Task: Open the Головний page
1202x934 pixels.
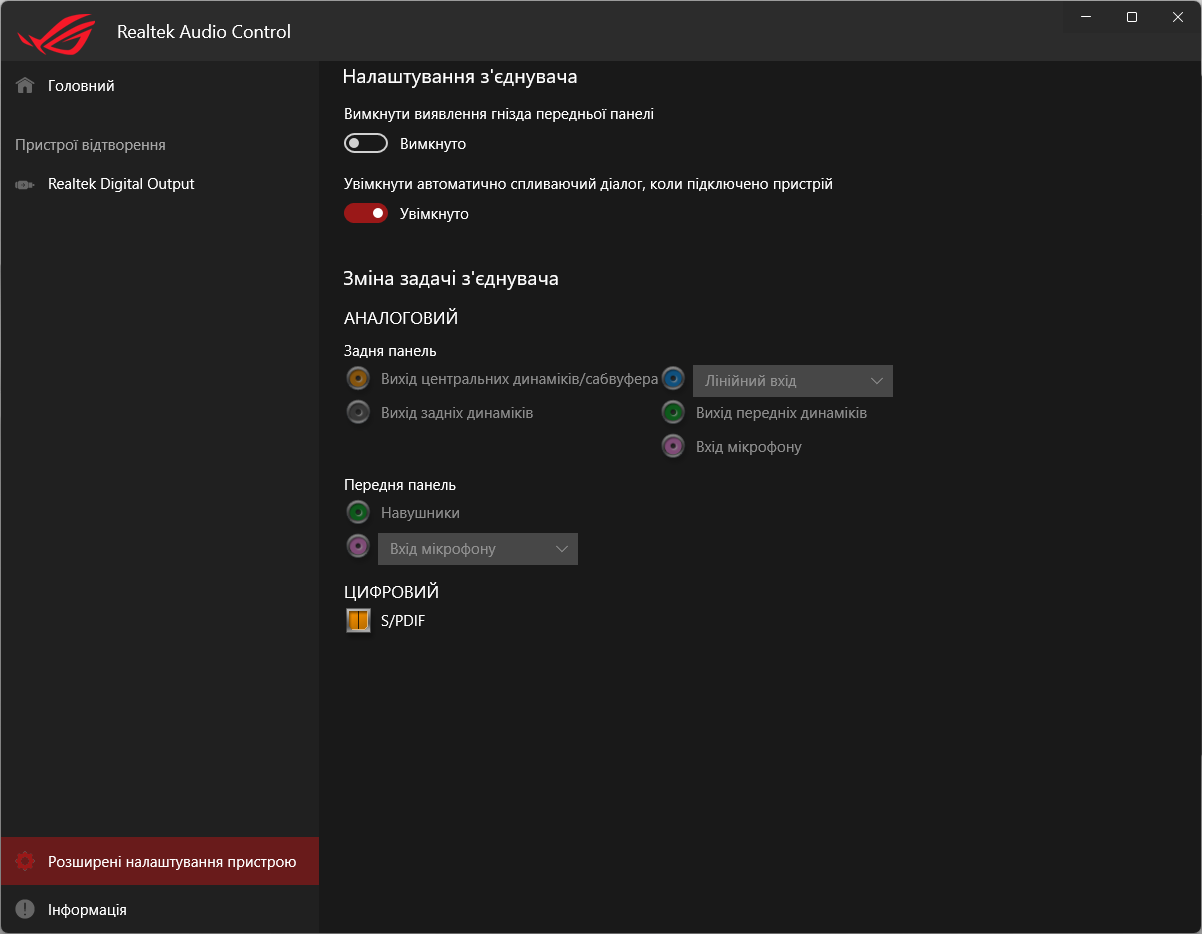Action: pyautogui.click(x=160, y=86)
